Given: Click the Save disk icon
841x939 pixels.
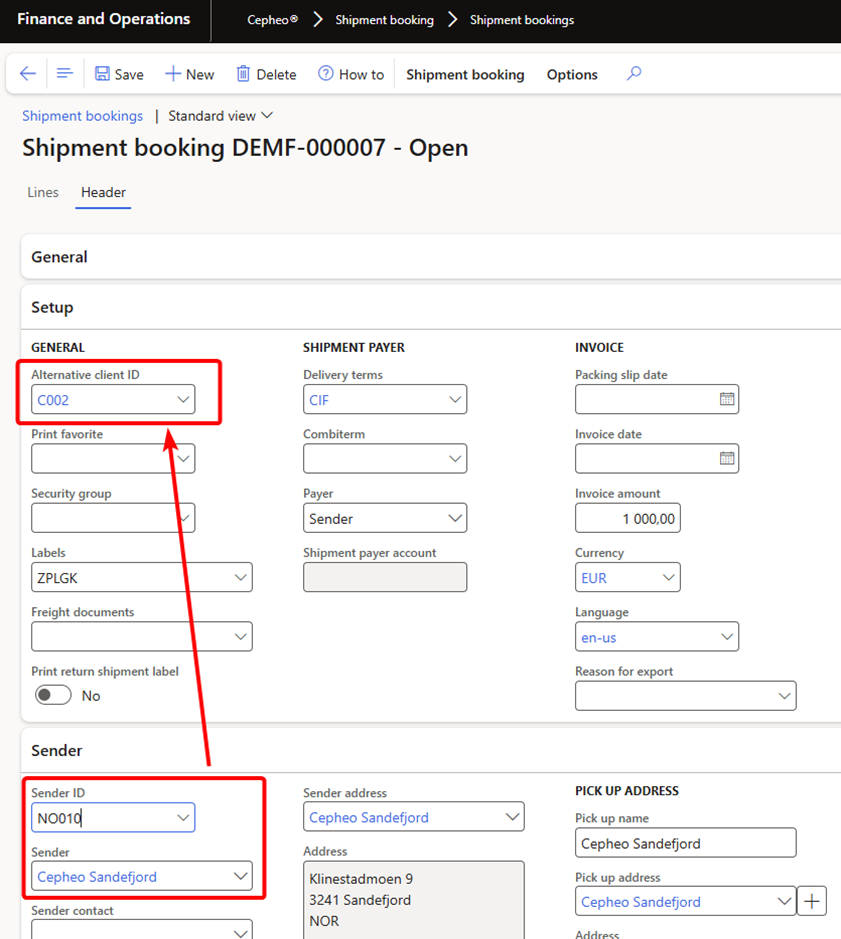Looking at the screenshot, I should [x=102, y=74].
